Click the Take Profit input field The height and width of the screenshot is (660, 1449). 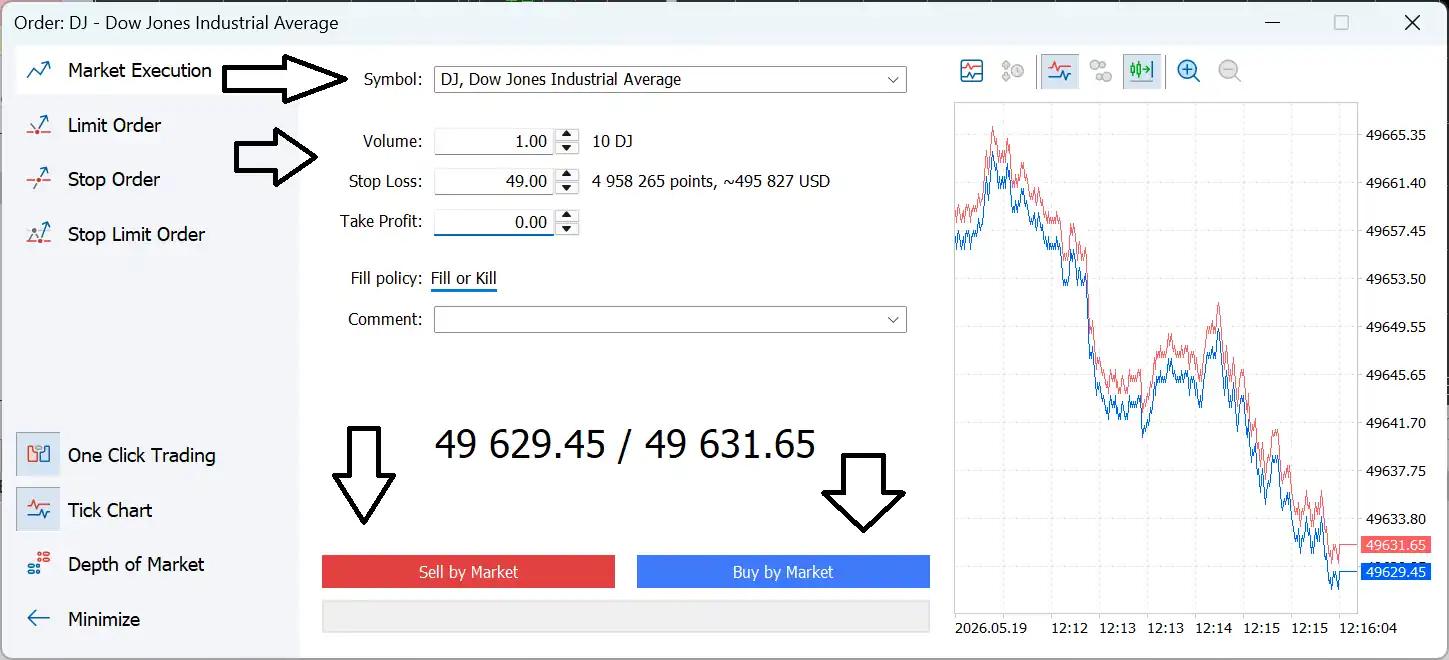tap(493, 222)
